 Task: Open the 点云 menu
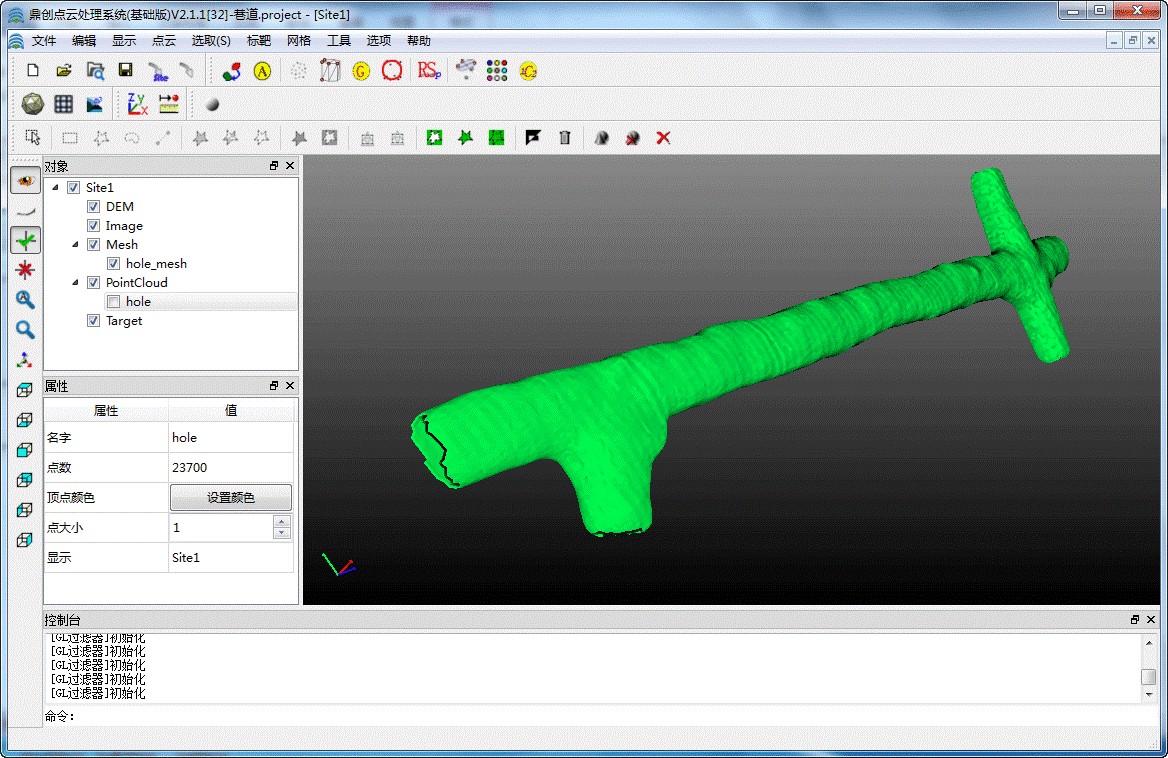(x=163, y=41)
